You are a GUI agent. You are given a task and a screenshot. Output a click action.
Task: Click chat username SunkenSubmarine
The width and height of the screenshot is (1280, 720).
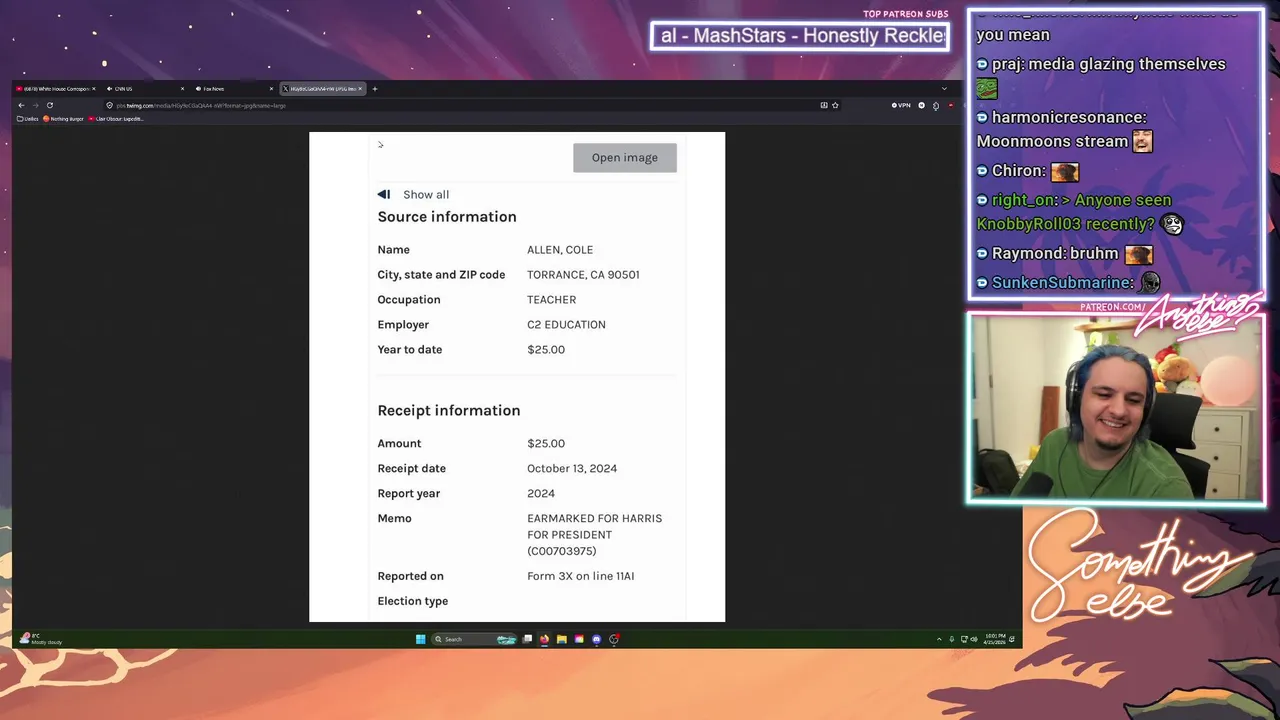point(1063,283)
